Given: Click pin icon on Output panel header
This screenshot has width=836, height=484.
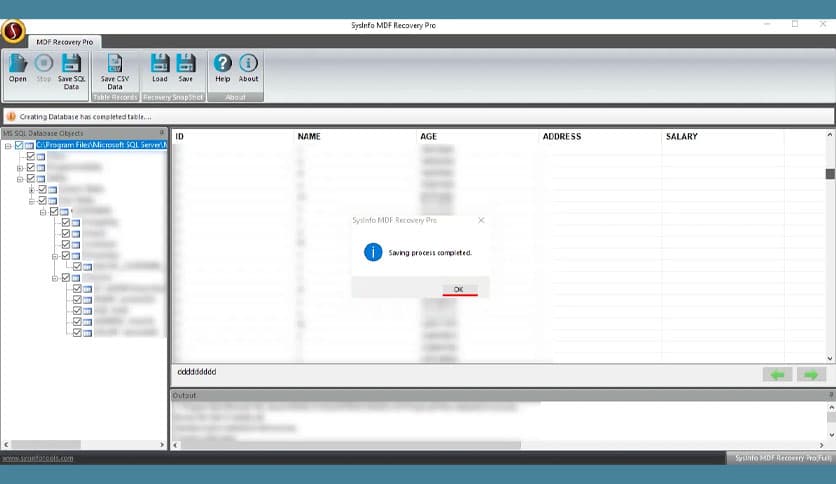Looking at the screenshot, I should [x=831, y=395].
